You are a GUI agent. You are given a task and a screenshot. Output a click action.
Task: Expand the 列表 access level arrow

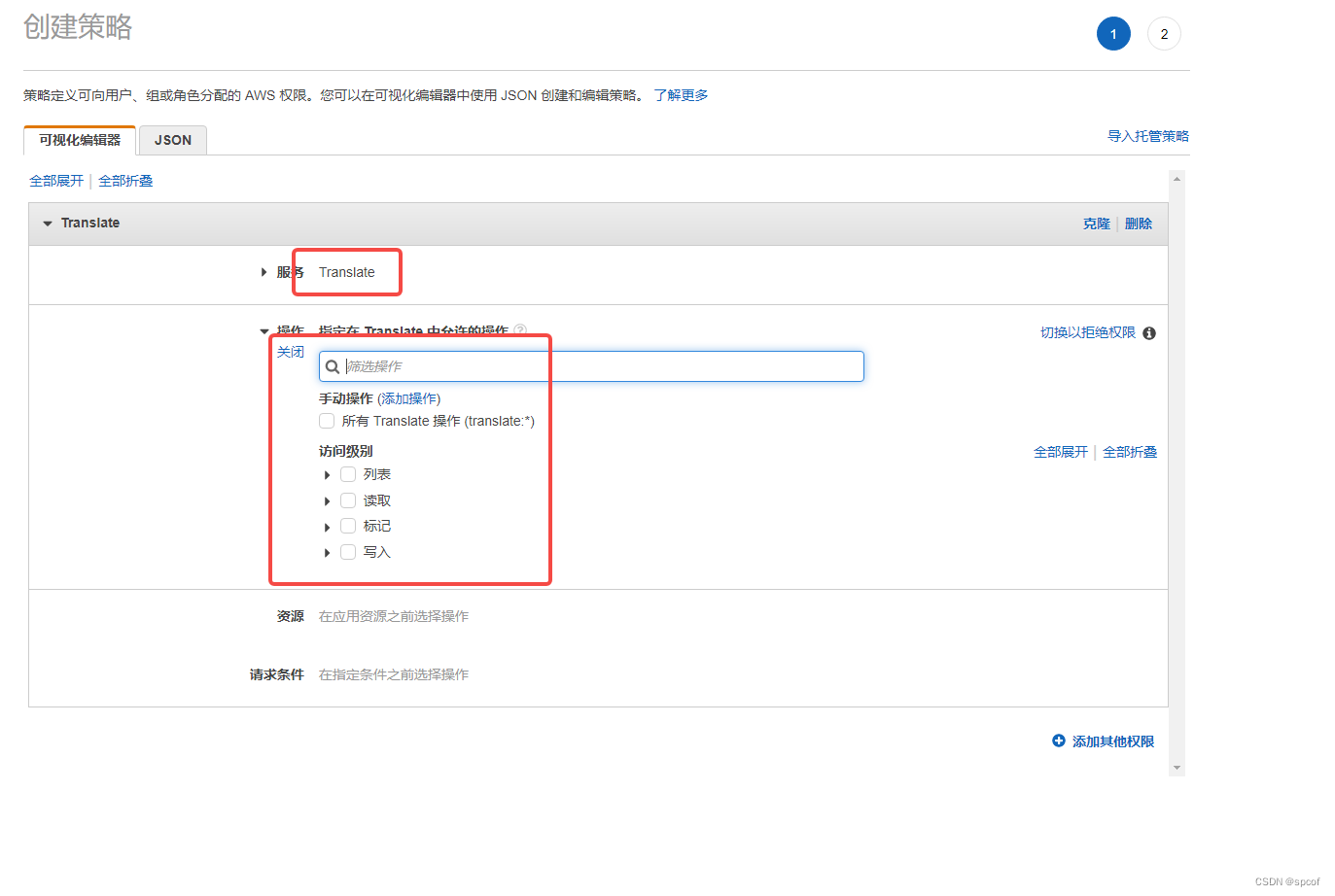[x=327, y=475]
